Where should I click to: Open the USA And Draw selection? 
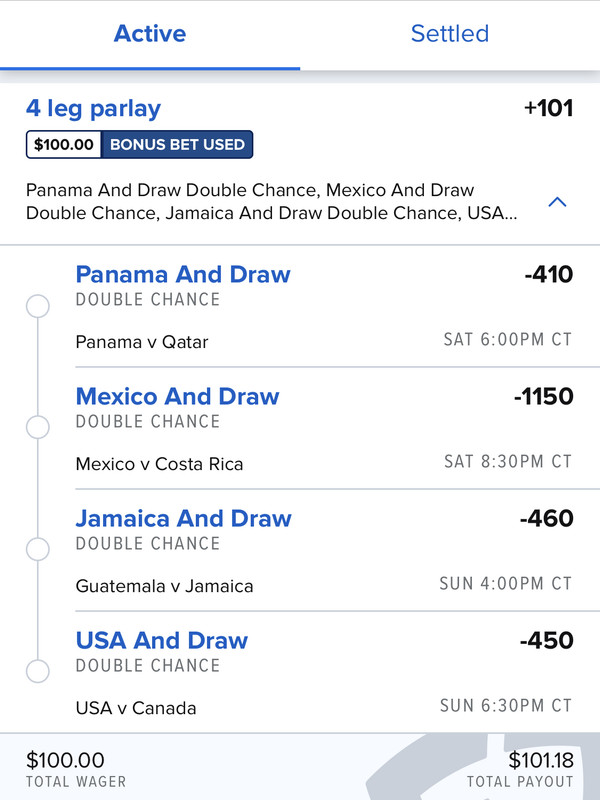pyautogui.click(x=162, y=640)
